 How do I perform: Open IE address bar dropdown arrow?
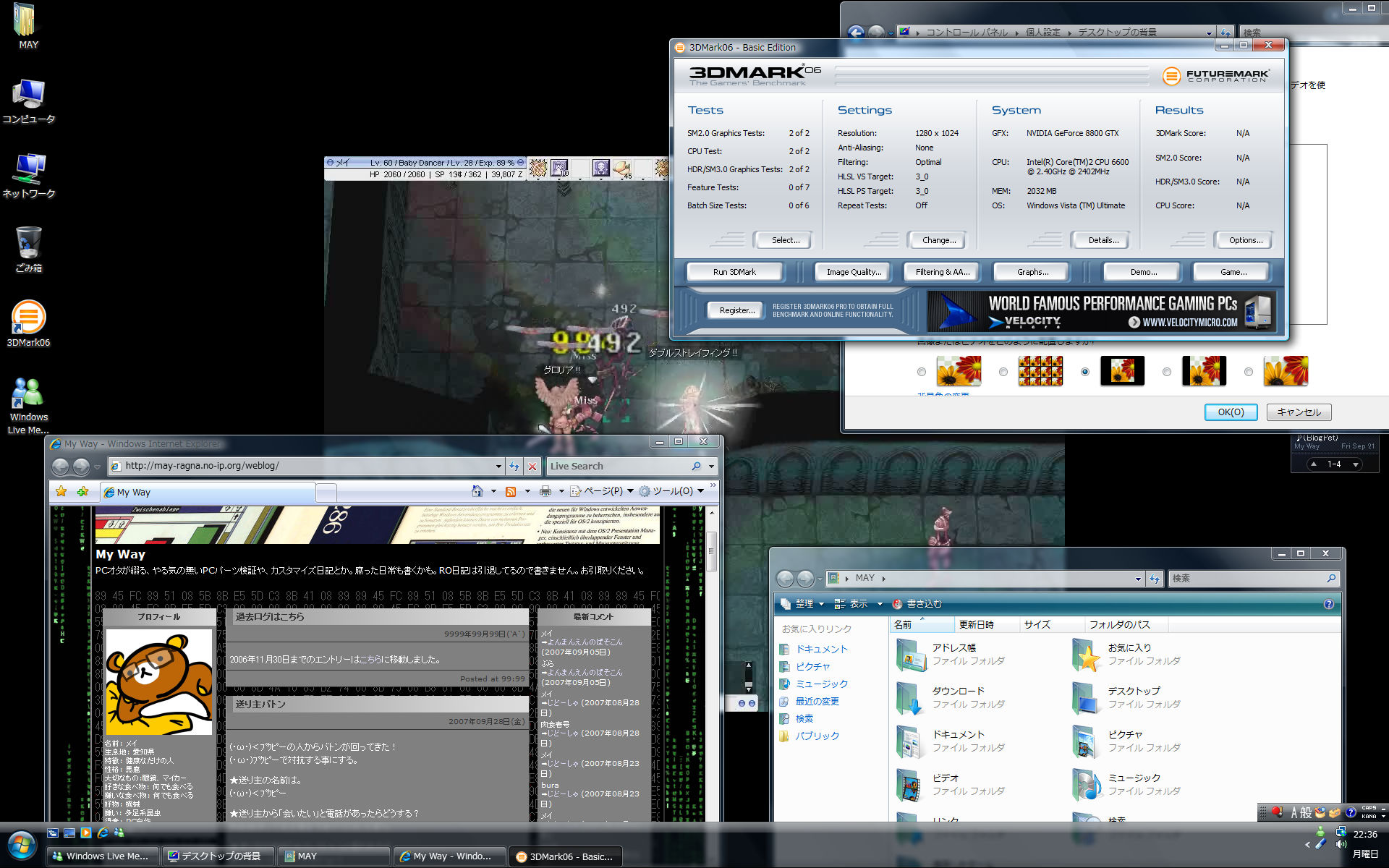click(x=498, y=466)
